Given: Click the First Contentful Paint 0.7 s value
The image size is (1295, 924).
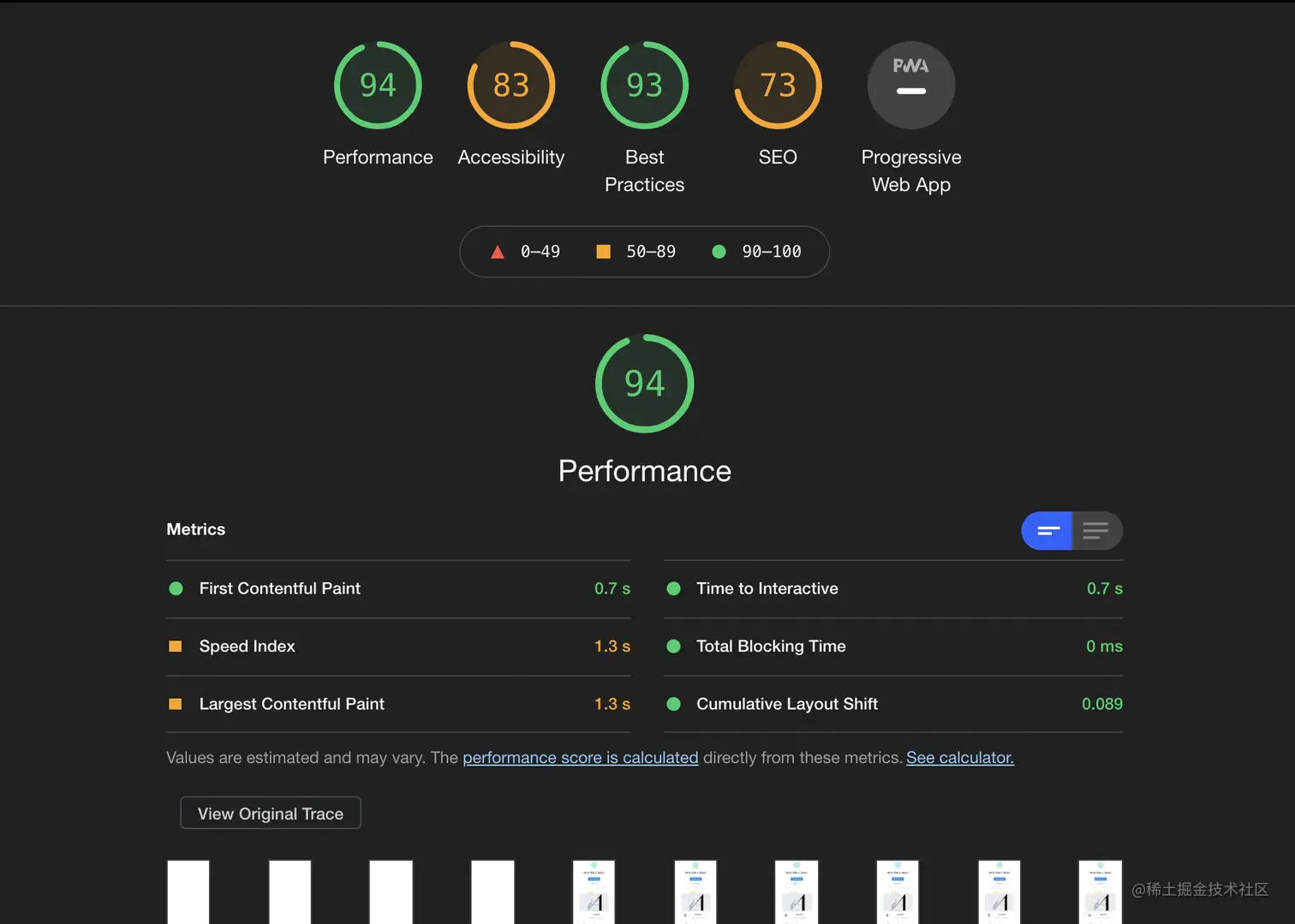Looking at the screenshot, I should pos(612,589).
